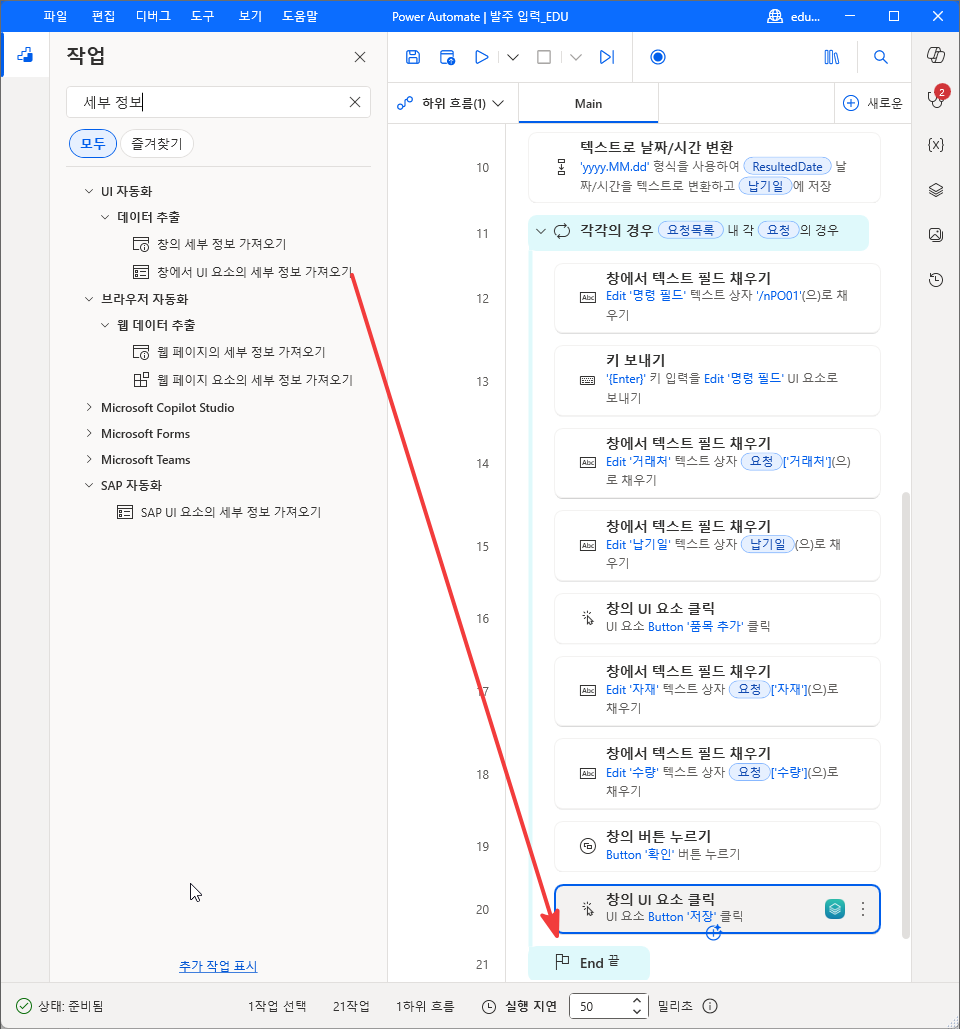Open the 편집 menu
The height and width of the screenshot is (1029, 960).
point(103,16)
